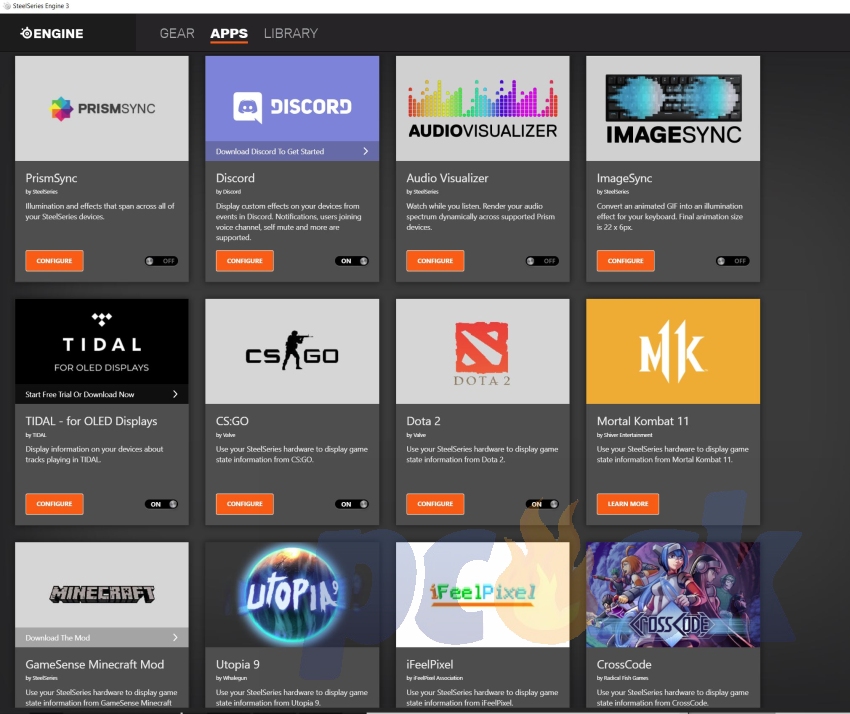Open the GEAR tab
This screenshot has height=714, width=850.
tap(177, 33)
